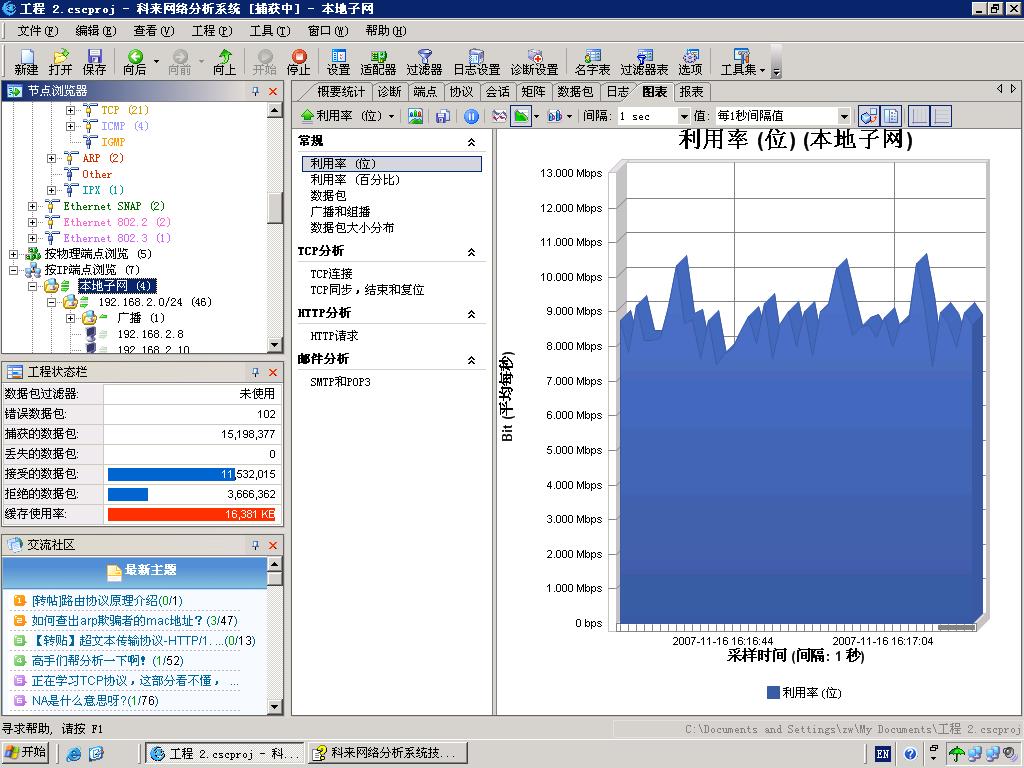
Task: Click the 保存 (Save) project icon
Action: tap(94, 58)
